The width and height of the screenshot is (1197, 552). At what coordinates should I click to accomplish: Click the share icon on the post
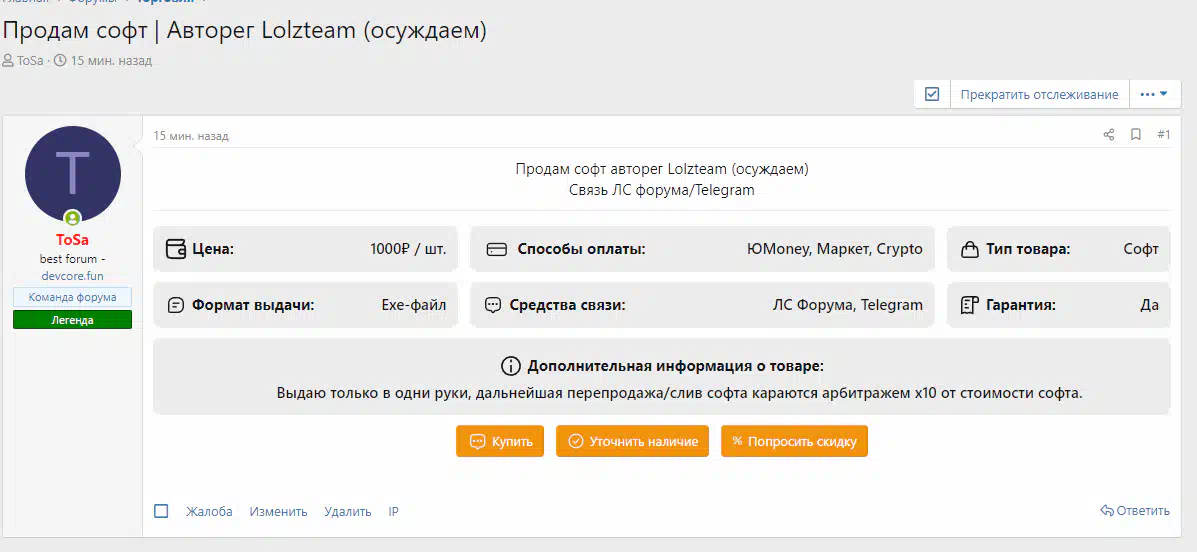pyautogui.click(x=1108, y=135)
